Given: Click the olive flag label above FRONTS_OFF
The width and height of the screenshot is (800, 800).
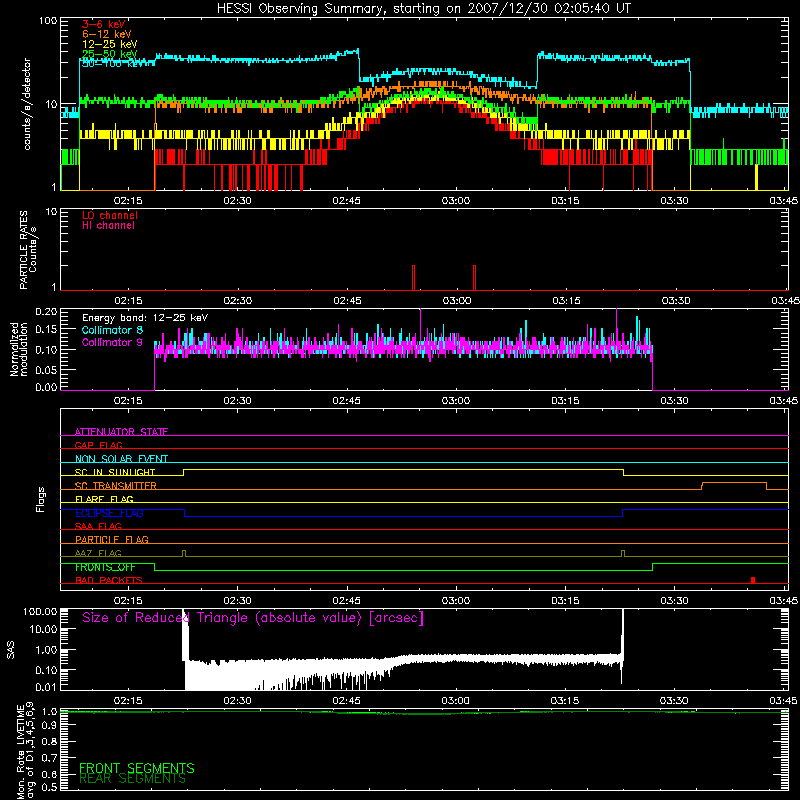Looking at the screenshot, I should 98,553.
